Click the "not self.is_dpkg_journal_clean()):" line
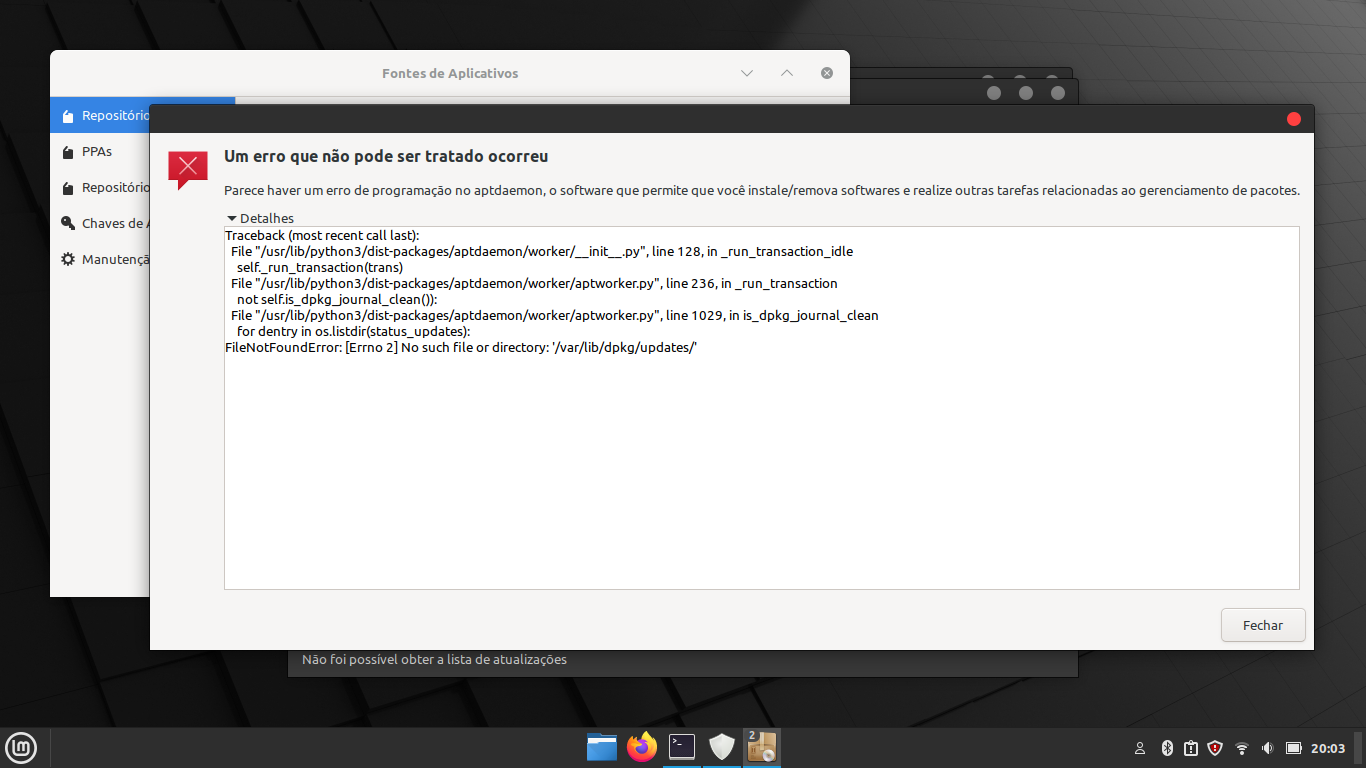The height and width of the screenshot is (768, 1366). click(x=337, y=299)
